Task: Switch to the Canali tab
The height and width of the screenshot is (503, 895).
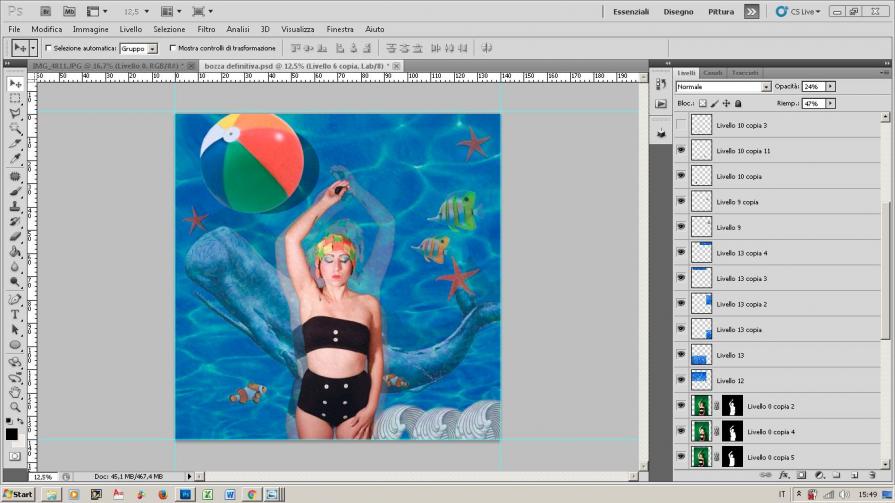Action: (x=713, y=73)
